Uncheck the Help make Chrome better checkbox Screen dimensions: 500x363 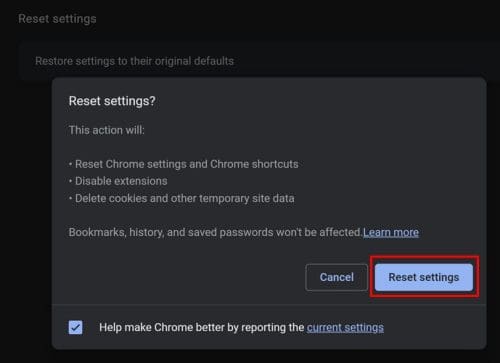coord(76,327)
